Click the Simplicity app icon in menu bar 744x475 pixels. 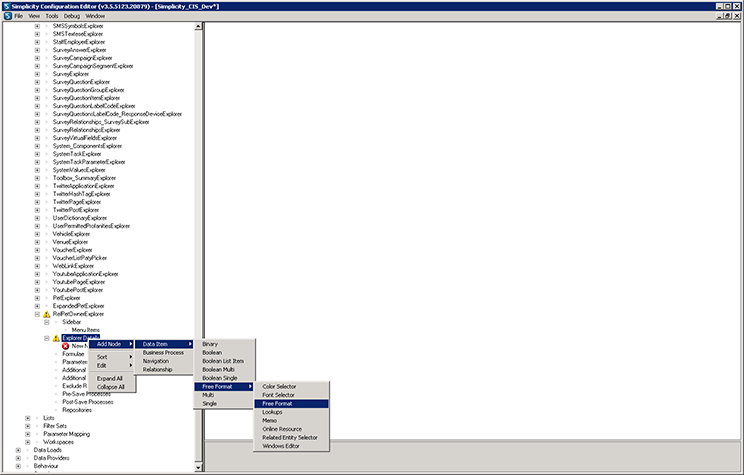pos(8,16)
